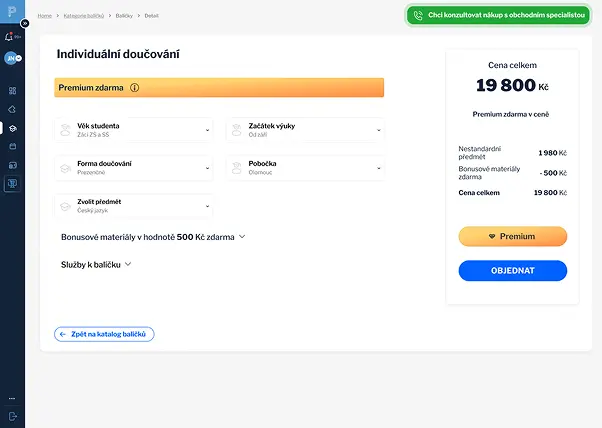Click the student icon in Věk studenta field

coord(66,130)
